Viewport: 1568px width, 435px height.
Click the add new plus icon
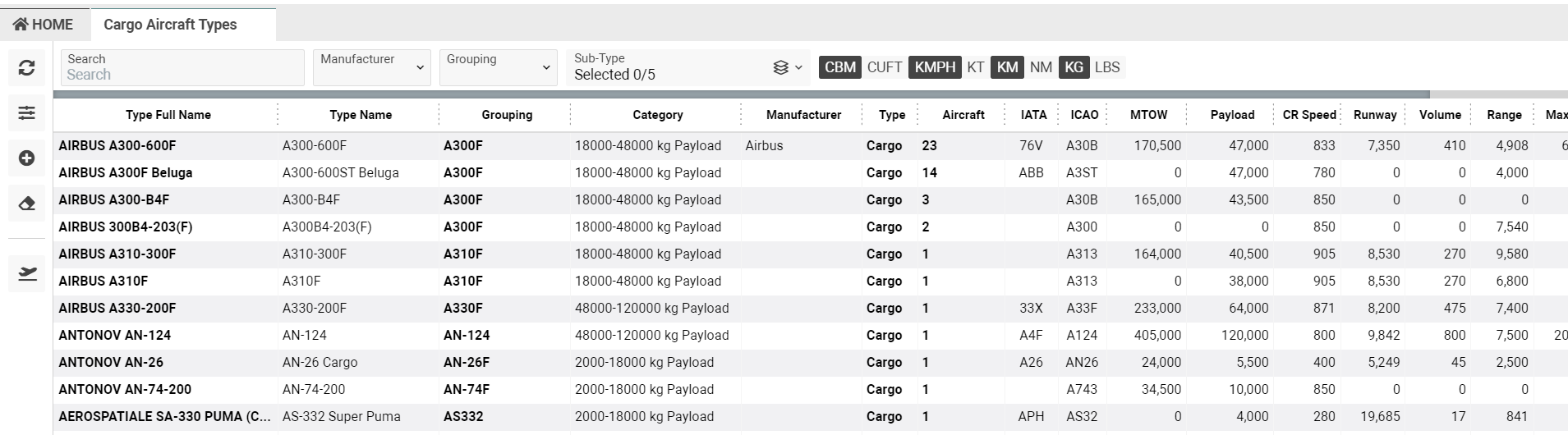pyautogui.click(x=26, y=158)
